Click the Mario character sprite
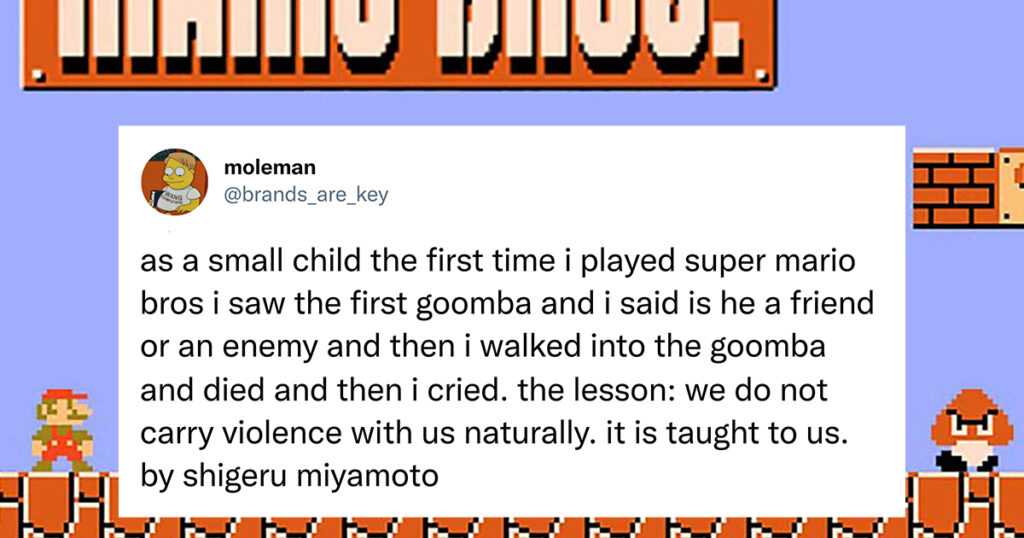The height and width of the screenshot is (538, 1024). pyautogui.click(x=62, y=430)
